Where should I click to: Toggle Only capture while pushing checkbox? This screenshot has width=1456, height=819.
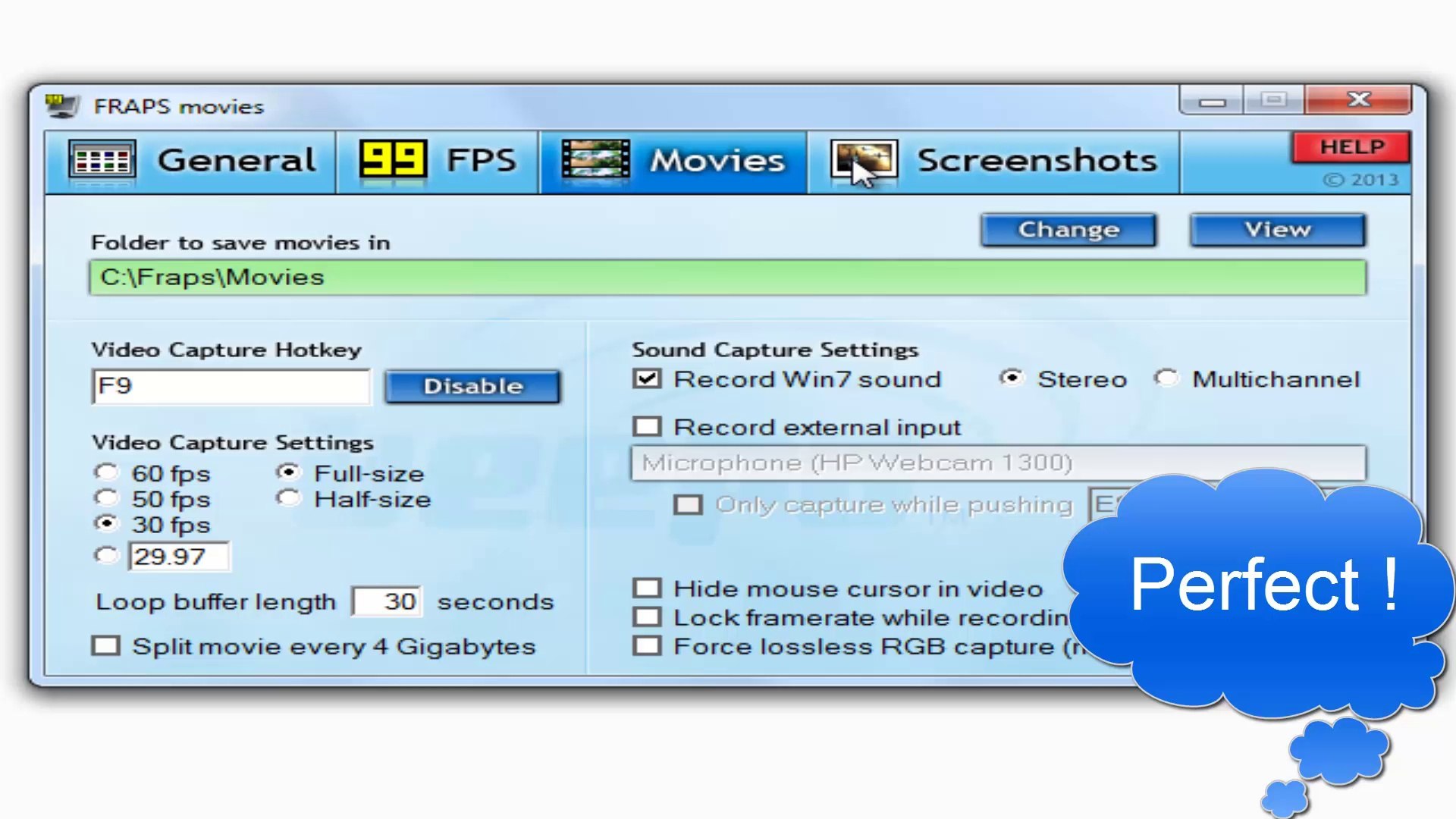point(688,505)
